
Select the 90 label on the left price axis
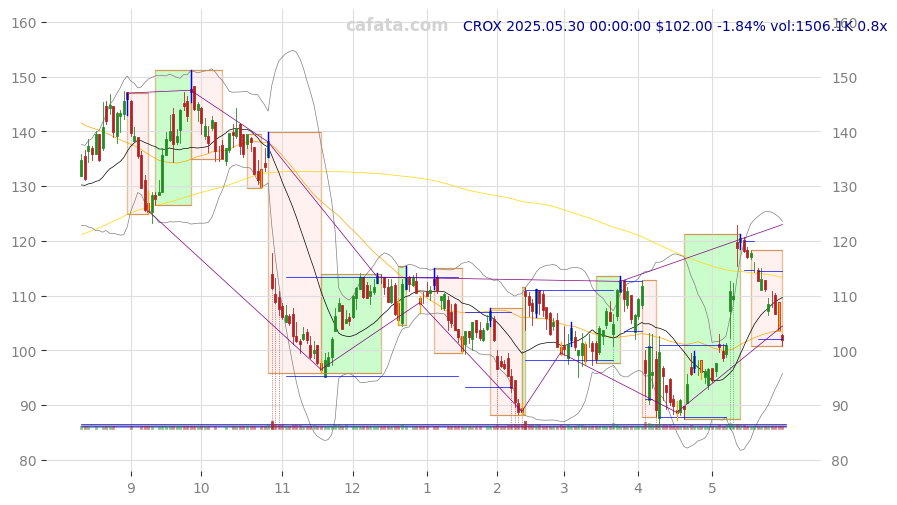[27, 406]
